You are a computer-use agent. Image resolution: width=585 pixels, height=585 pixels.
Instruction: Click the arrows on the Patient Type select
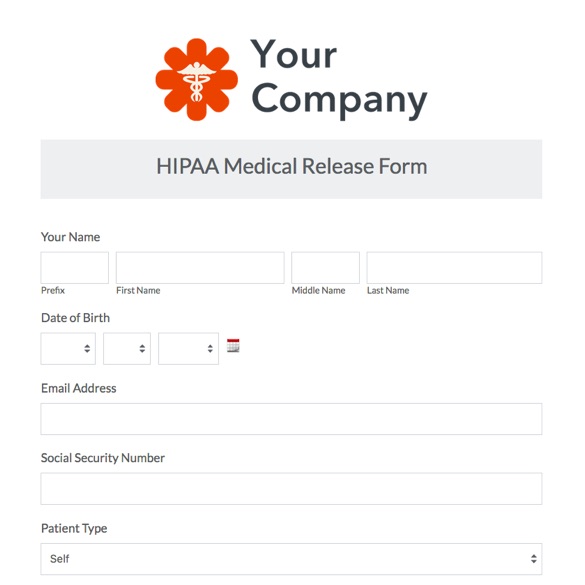(534, 559)
